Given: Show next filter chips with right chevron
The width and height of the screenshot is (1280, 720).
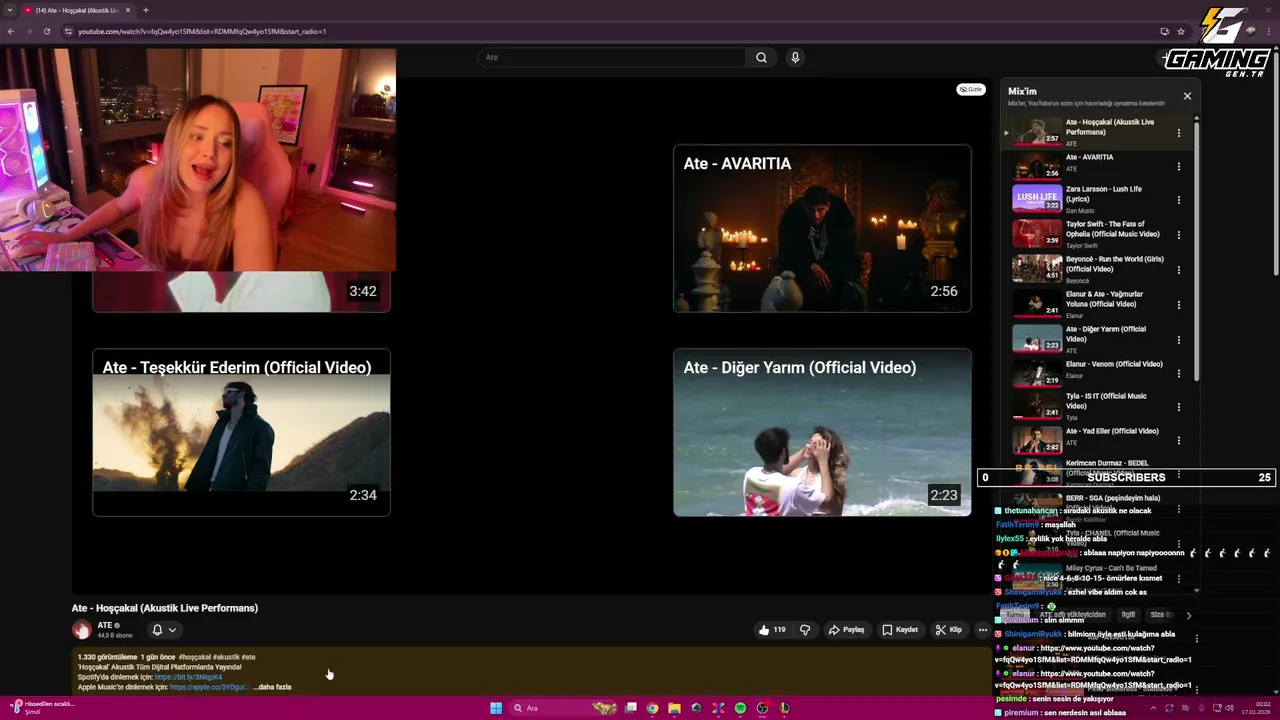Looking at the screenshot, I should [1188, 615].
